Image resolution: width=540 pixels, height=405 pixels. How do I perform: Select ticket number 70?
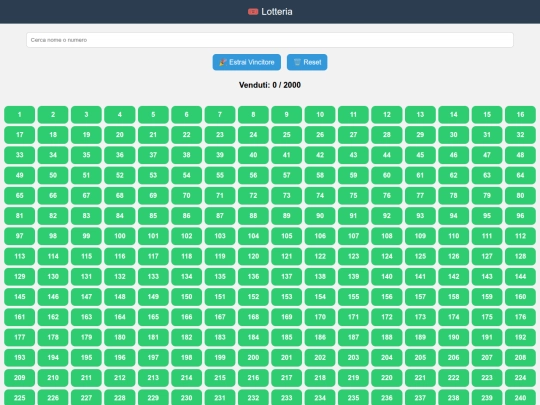[187, 196]
